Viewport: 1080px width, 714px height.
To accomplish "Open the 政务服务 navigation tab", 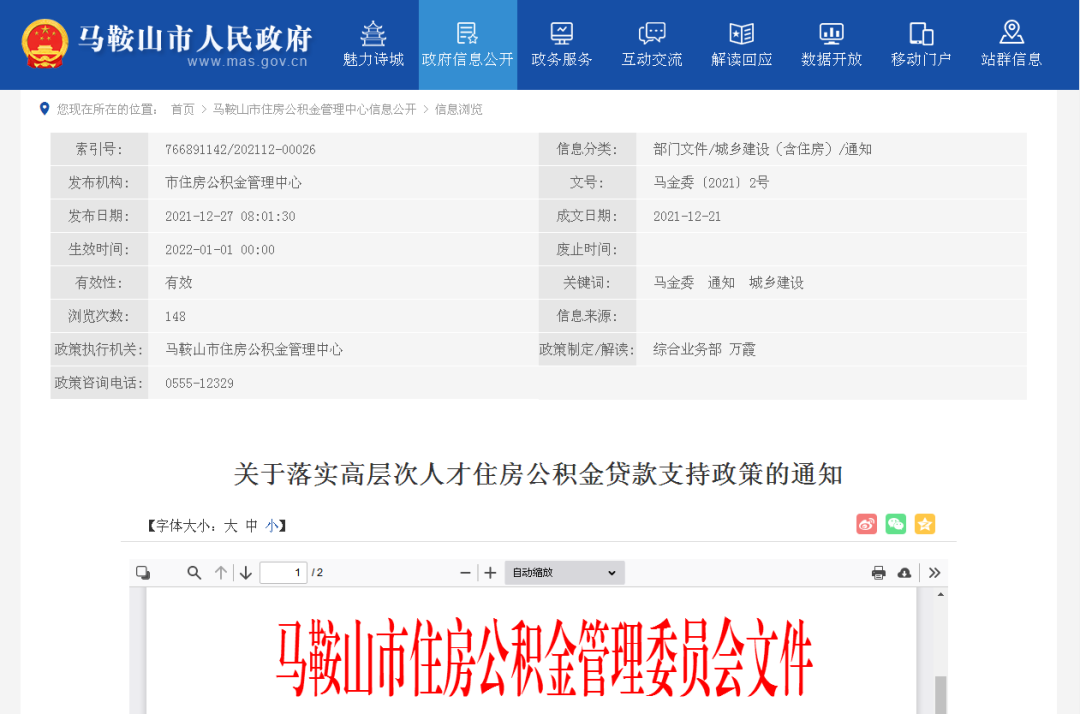I will click(x=561, y=45).
